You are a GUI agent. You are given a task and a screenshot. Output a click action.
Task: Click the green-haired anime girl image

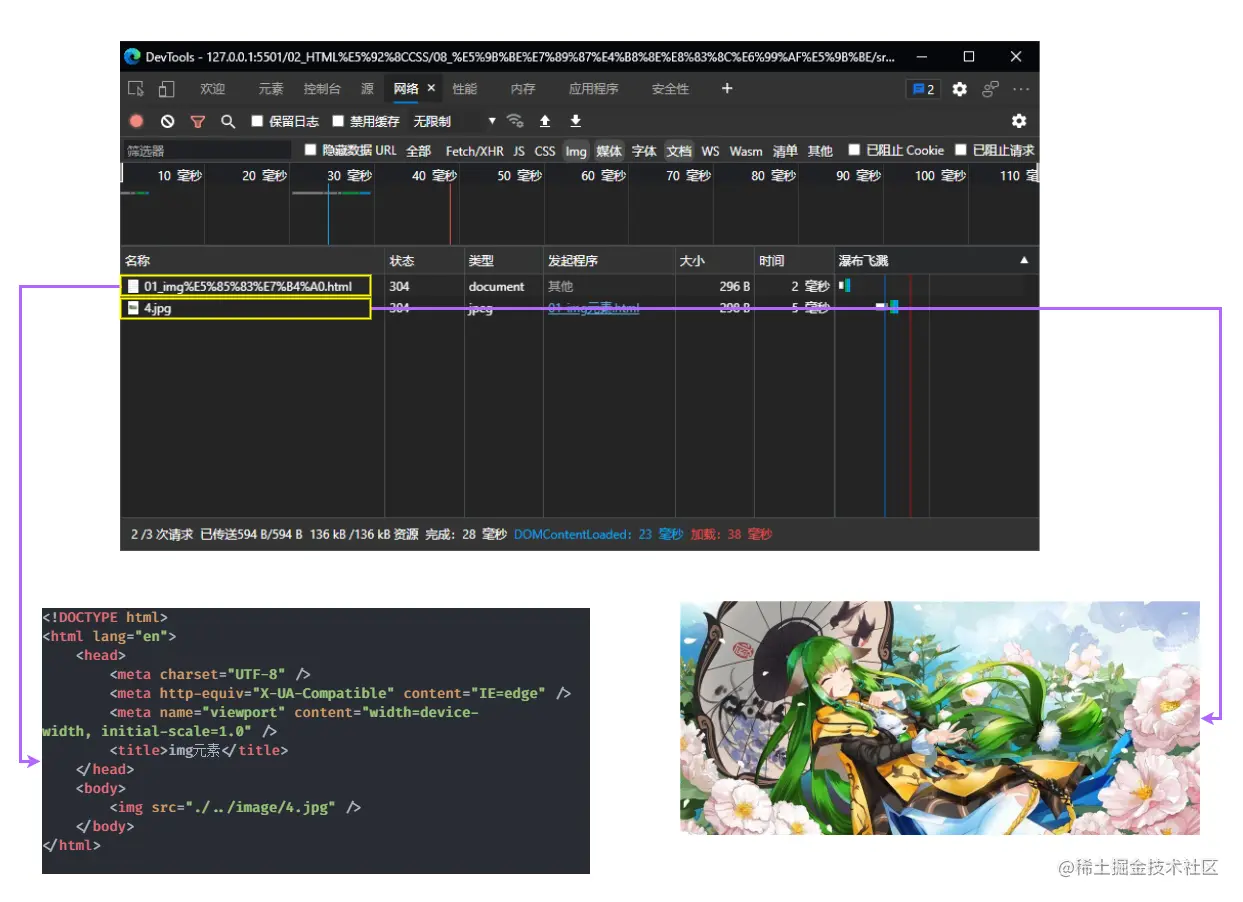(940, 718)
